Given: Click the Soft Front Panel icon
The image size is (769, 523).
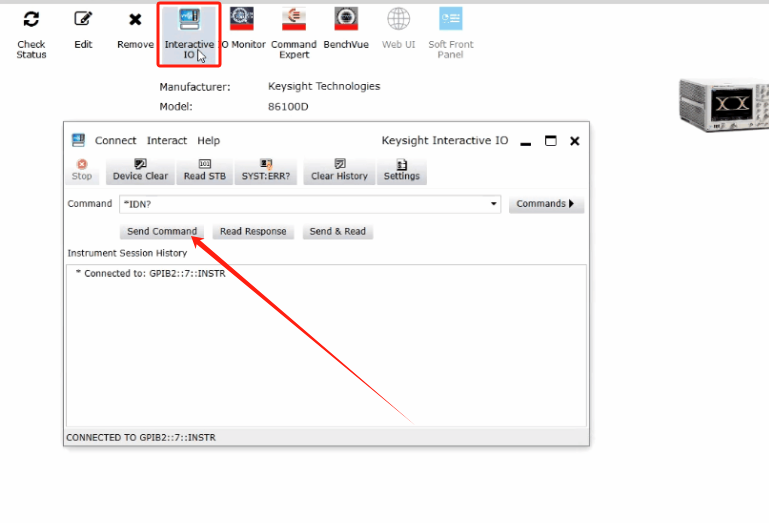Looking at the screenshot, I should click(x=451, y=19).
